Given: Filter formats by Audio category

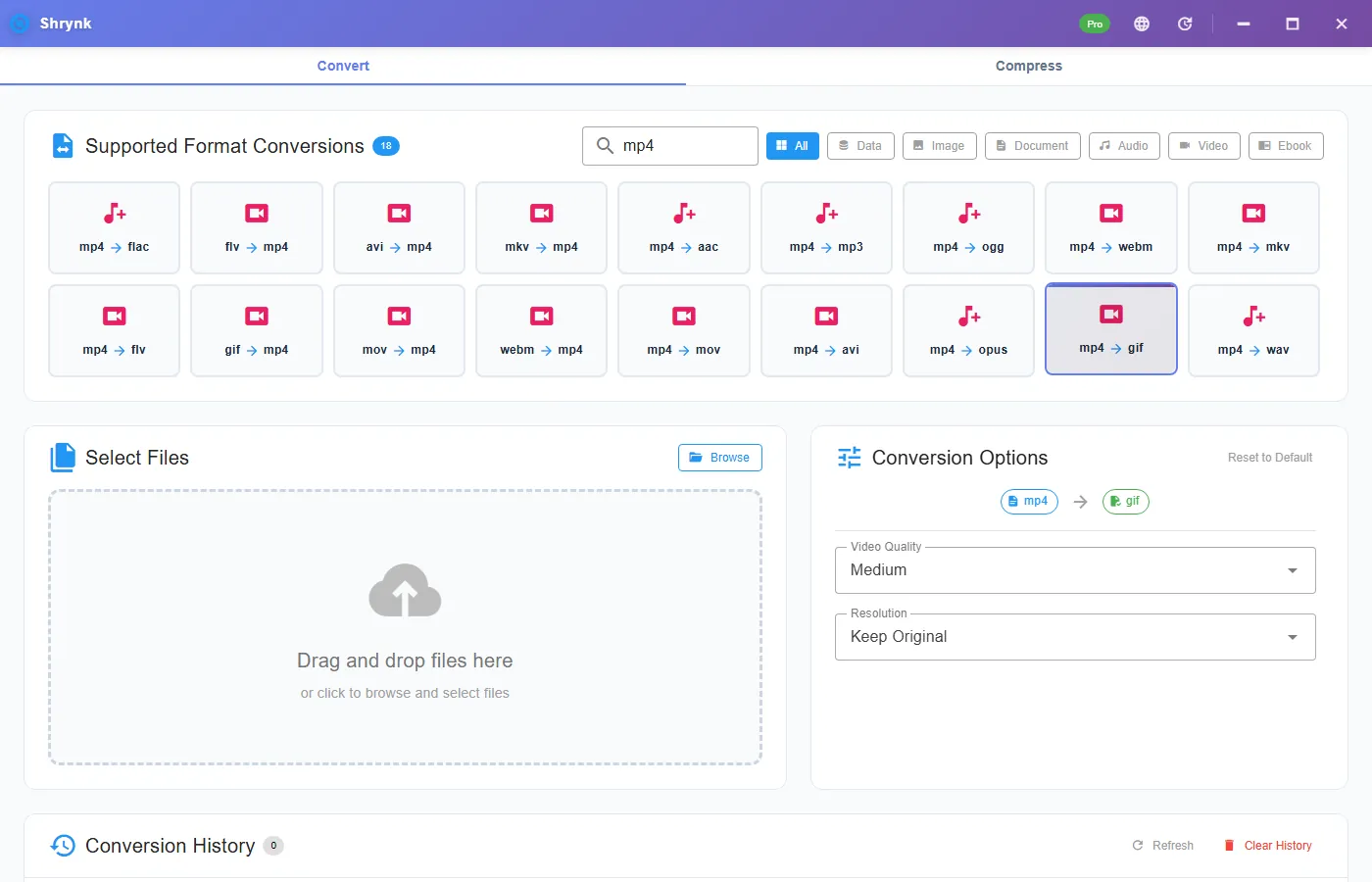Looking at the screenshot, I should click(x=1124, y=146).
